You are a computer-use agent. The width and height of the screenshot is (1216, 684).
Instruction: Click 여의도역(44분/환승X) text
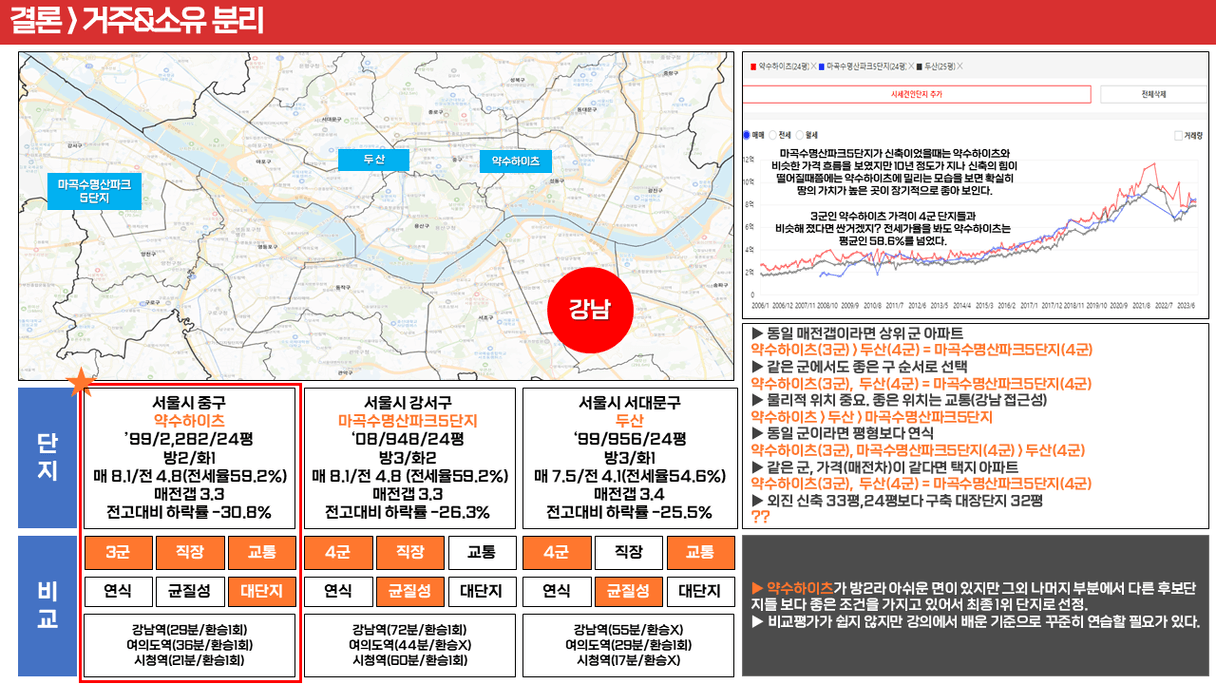pyautogui.click(x=409, y=645)
